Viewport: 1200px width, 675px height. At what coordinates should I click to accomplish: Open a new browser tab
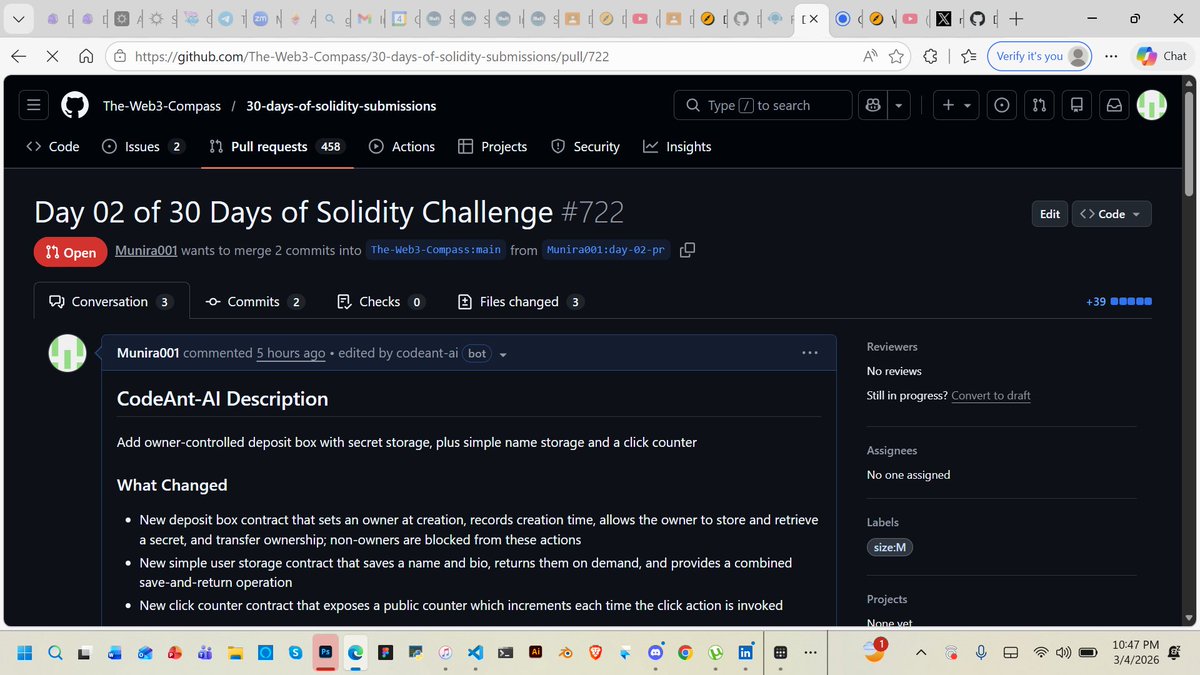[1016, 19]
